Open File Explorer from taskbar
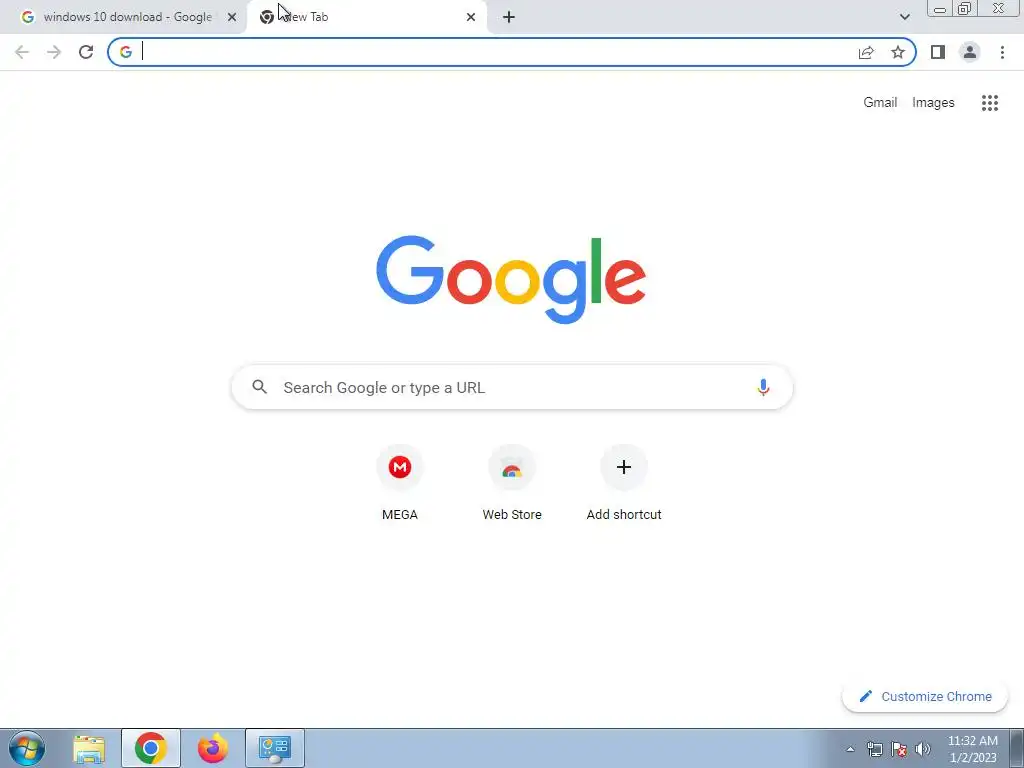This screenshot has width=1024, height=768. (89, 748)
